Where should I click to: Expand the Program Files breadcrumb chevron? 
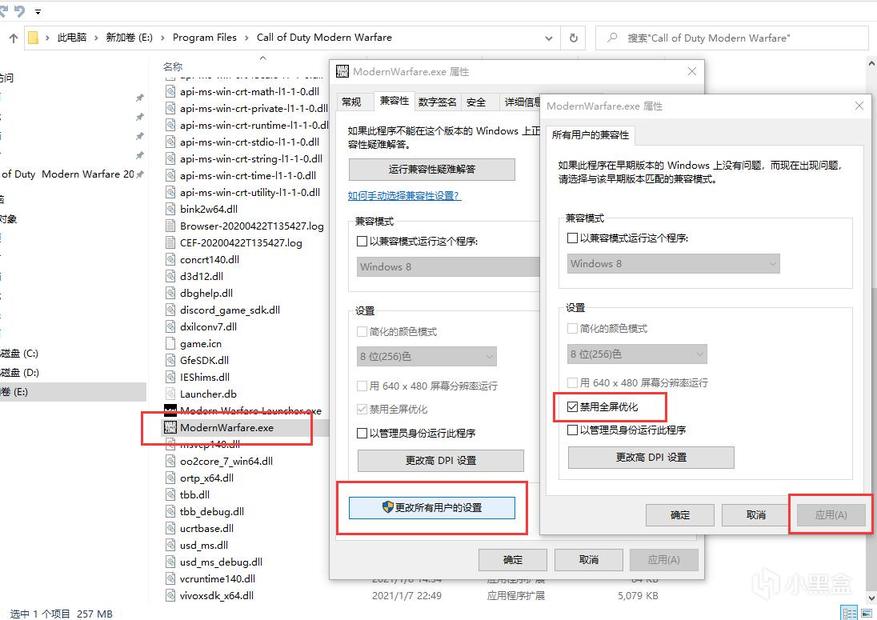246,38
